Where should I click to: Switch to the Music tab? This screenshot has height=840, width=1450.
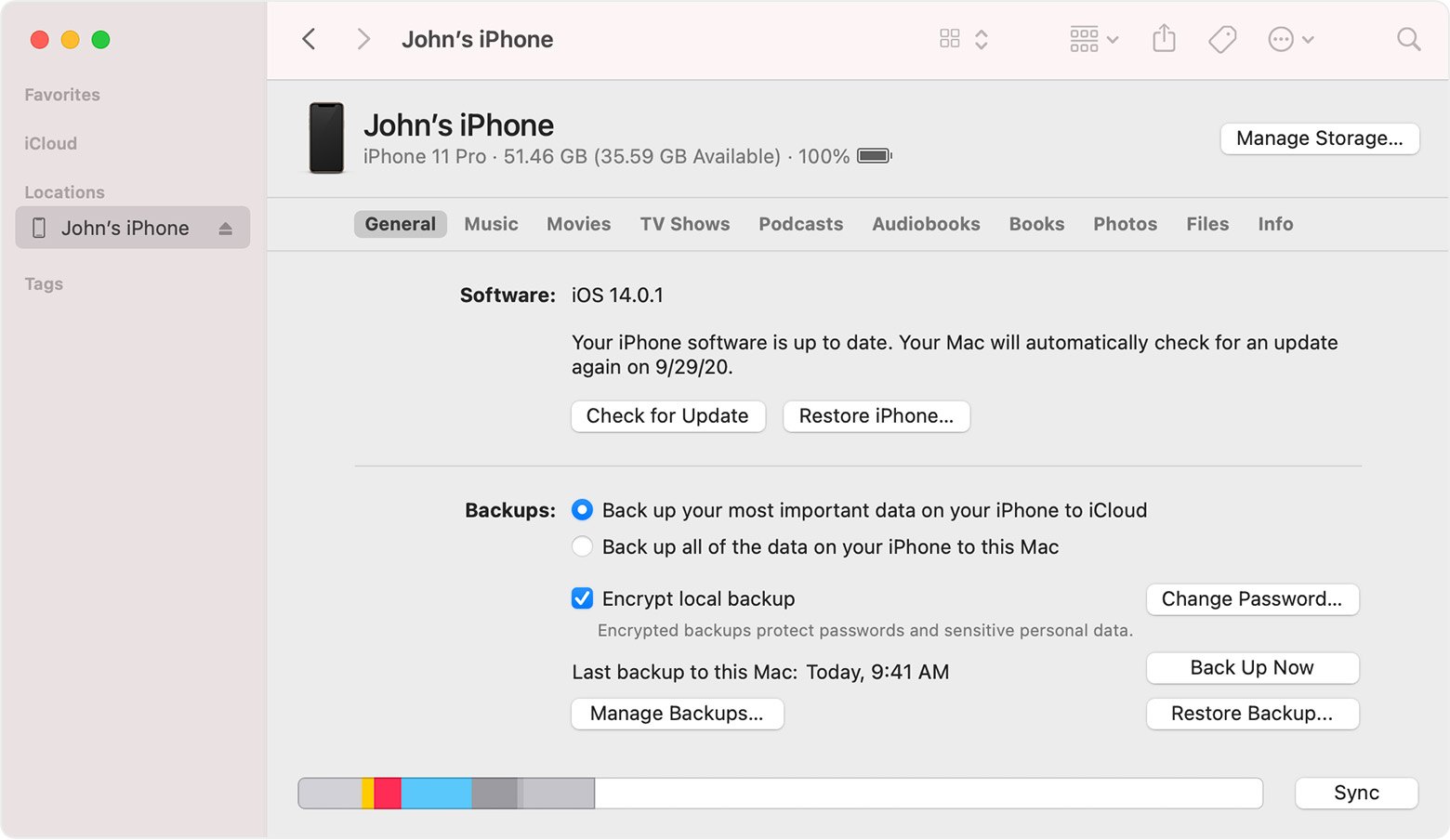[492, 224]
